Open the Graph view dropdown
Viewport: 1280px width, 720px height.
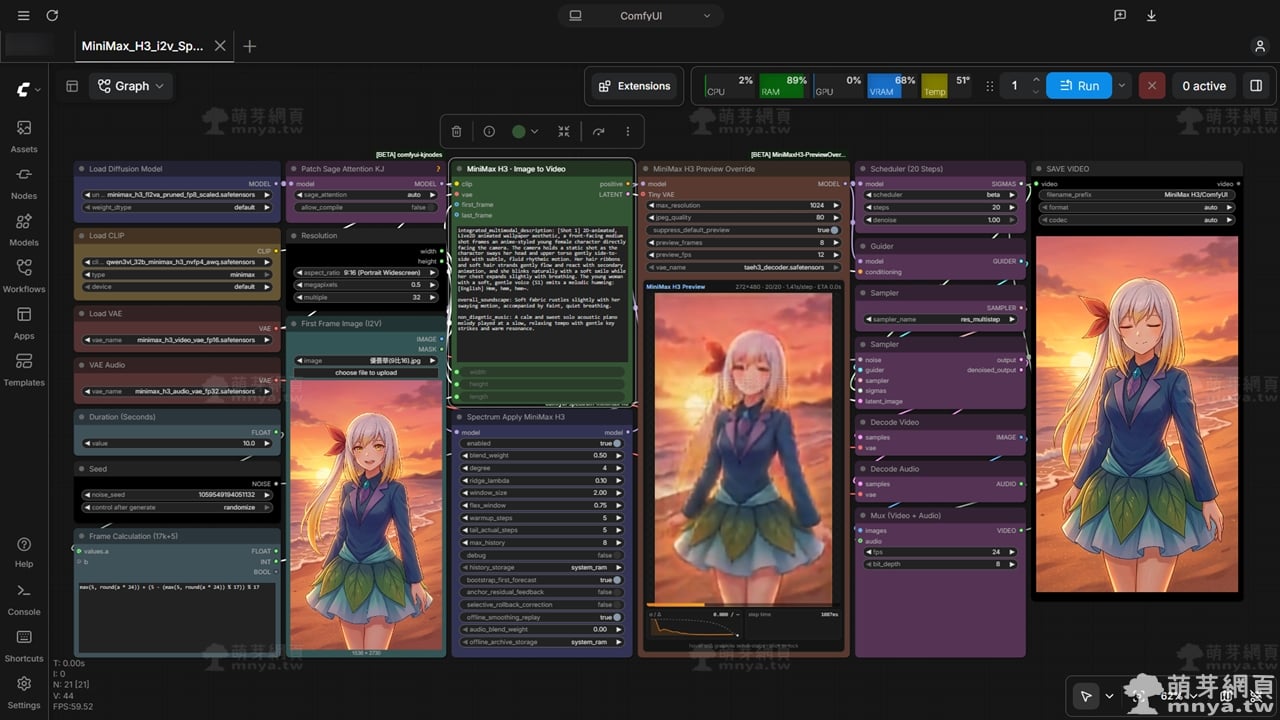(x=130, y=86)
